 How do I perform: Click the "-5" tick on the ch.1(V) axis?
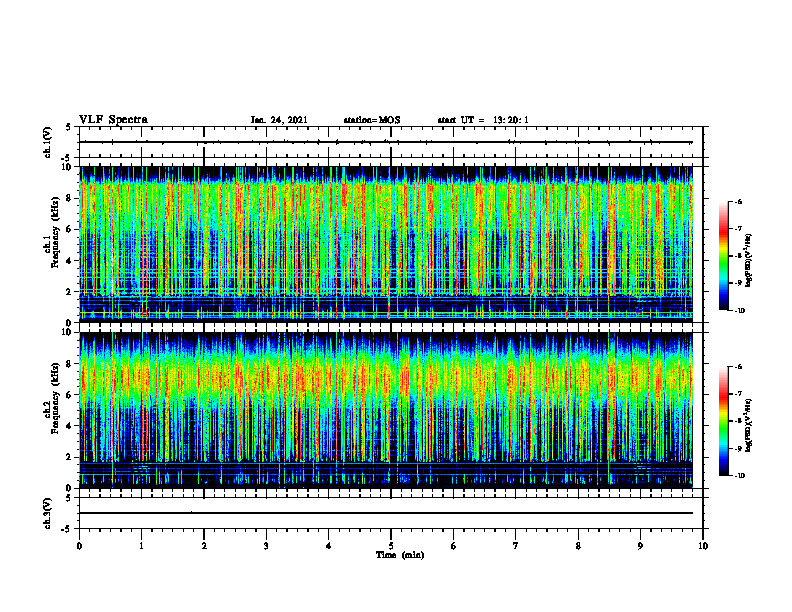[67, 158]
